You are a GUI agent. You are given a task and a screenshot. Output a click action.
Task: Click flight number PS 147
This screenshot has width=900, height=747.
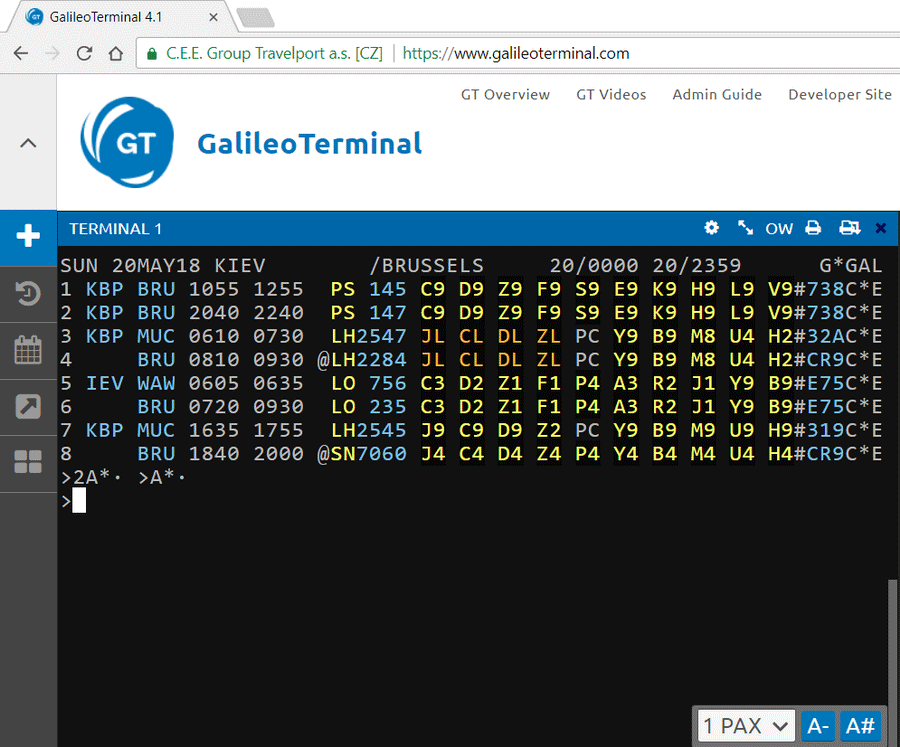368,312
